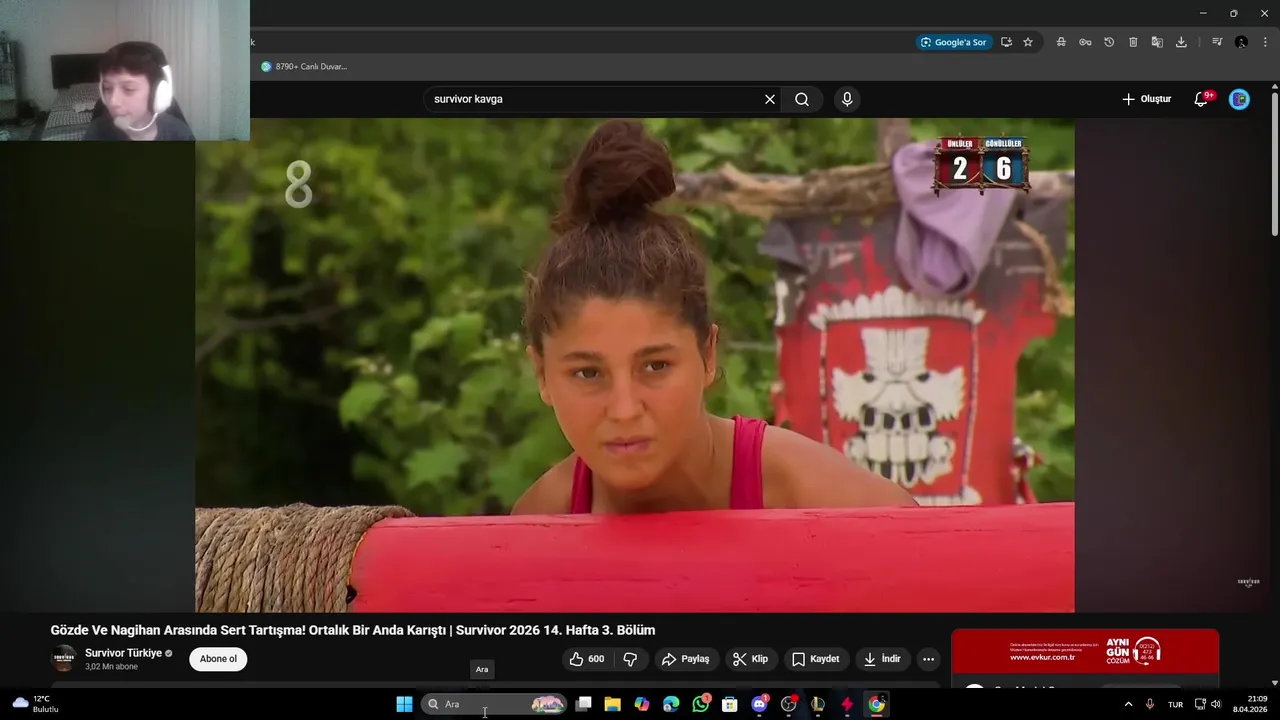
Task: Open Microsoft Store from the taskbar
Action: (730, 704)
